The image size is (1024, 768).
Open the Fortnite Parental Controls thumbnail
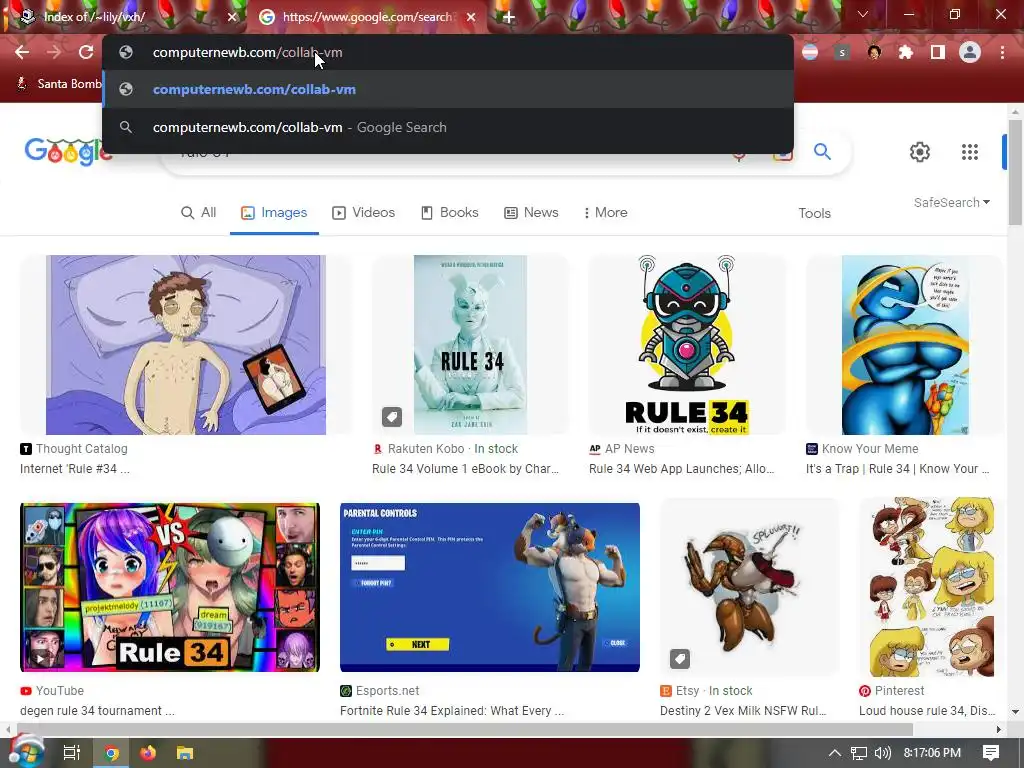(x=490, y=587)
